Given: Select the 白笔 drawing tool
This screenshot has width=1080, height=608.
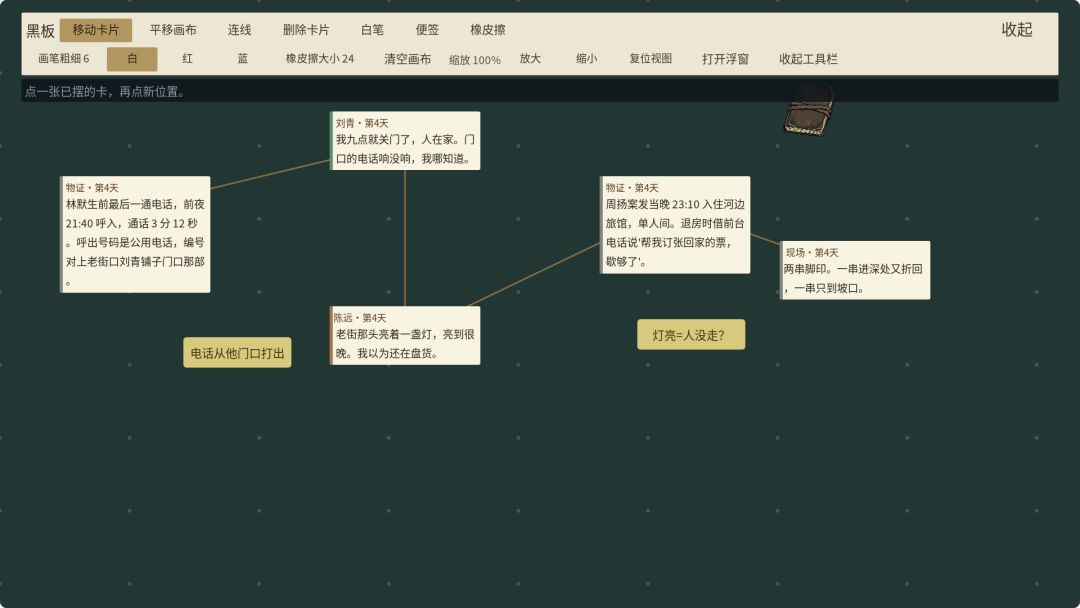Looking at the screenshot, I should pyautogui.click(x=372, y=30).
